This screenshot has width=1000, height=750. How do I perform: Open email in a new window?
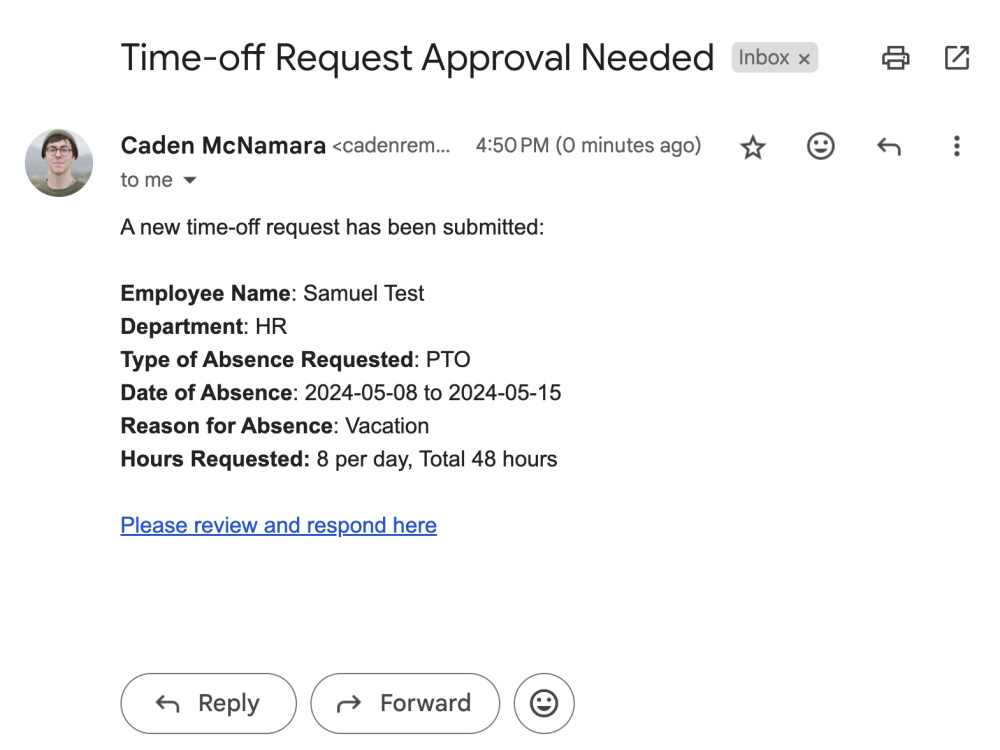click(x=955, y=57)
